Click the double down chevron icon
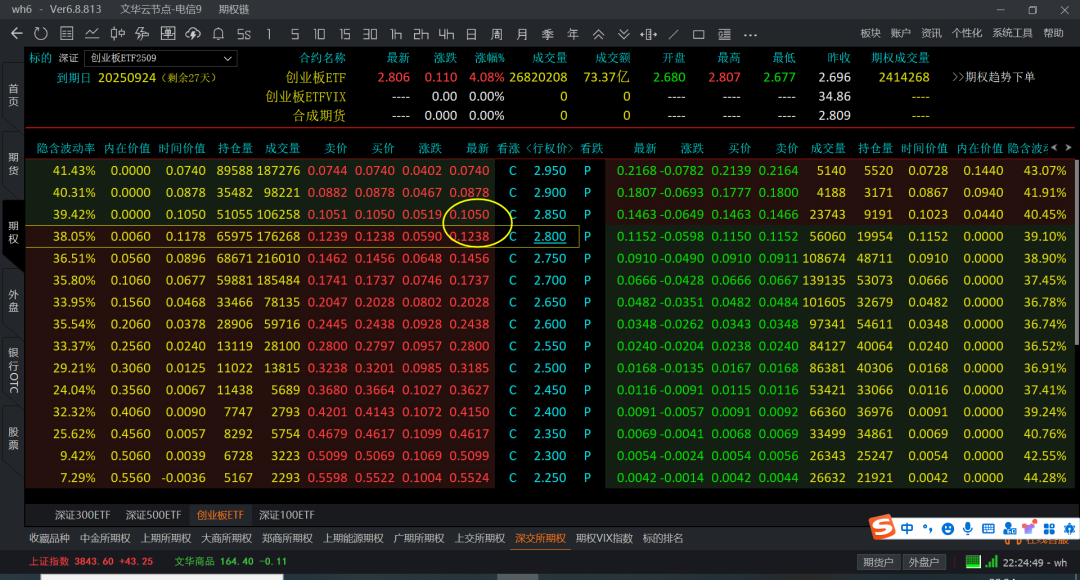Screen dimensions: 1080x580 coord(623,34)
